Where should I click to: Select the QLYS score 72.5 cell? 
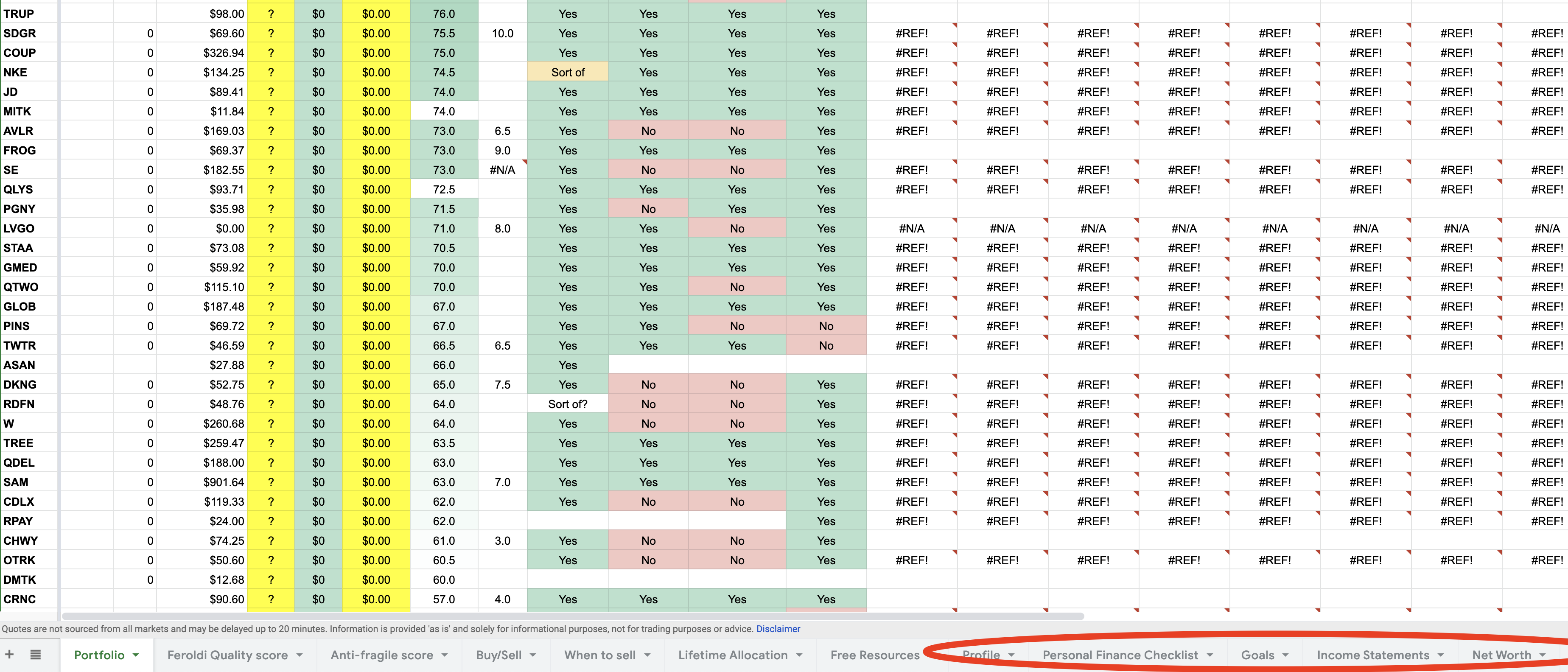(444, 189)
